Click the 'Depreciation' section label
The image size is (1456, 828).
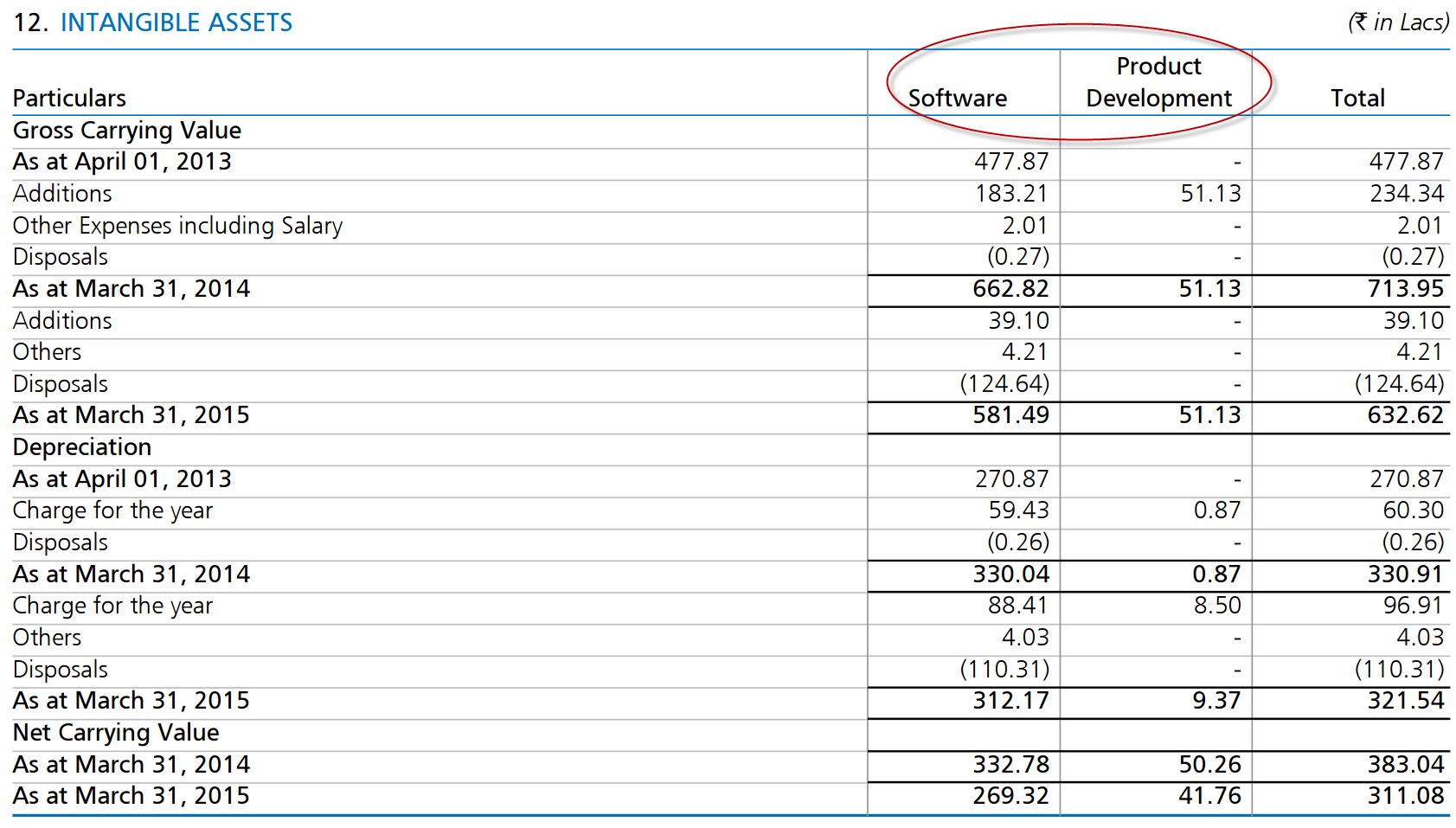82,447
